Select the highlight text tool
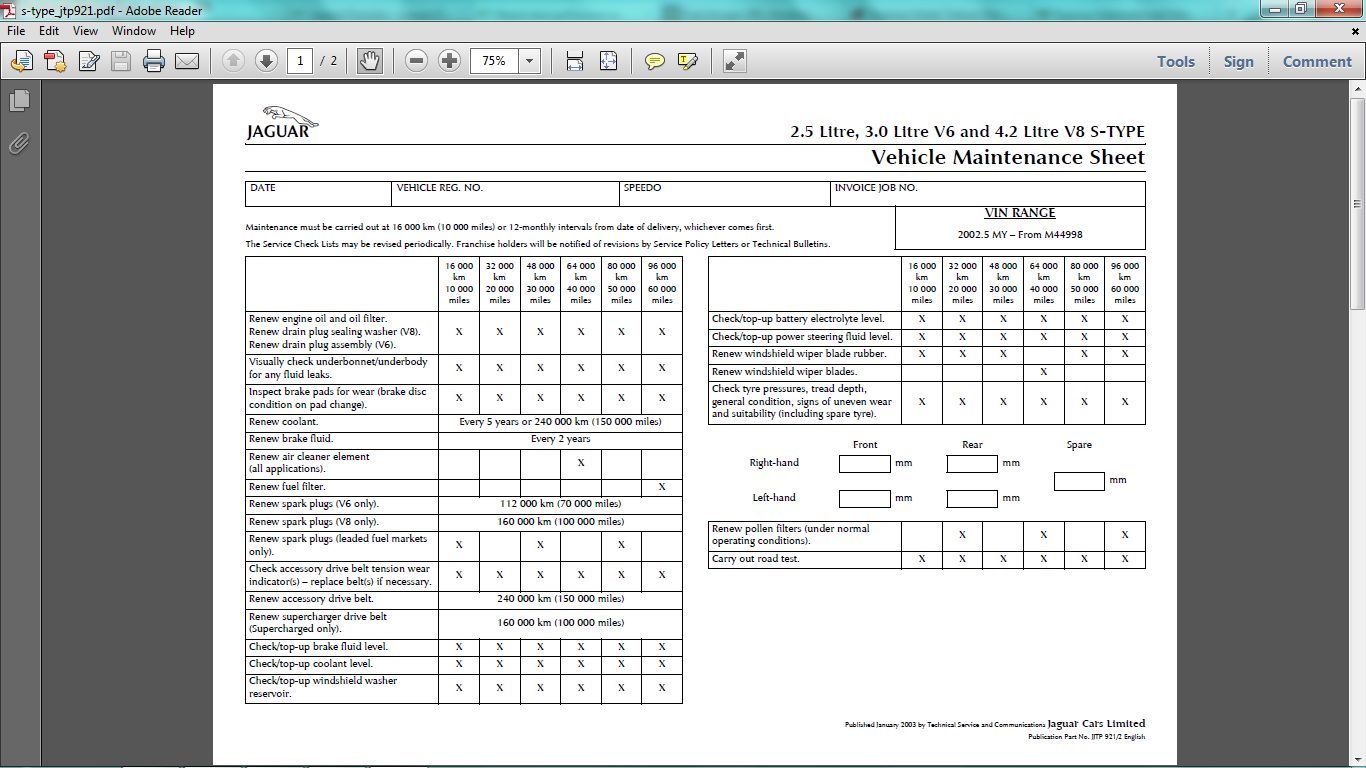The image size is (1366, 768). [687, 61]
